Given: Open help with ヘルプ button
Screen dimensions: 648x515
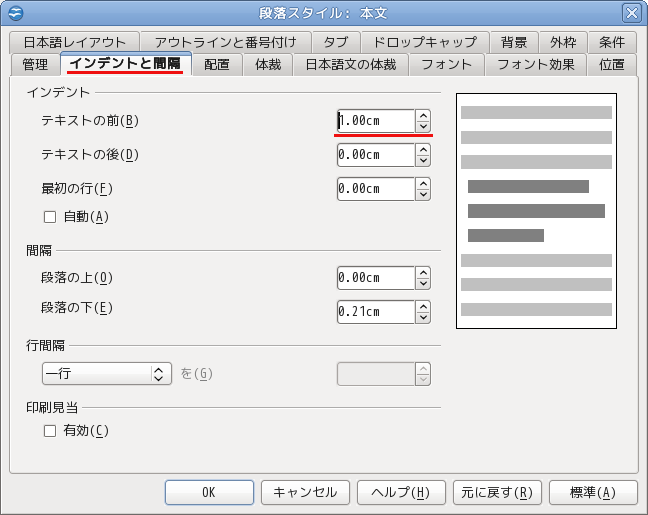Looking at the screenshot, I should pyautogui.click(x=401, y=492).
